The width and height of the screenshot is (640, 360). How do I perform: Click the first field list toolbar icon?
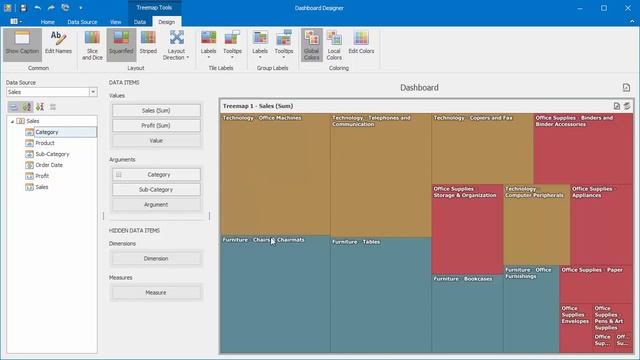pos(13,107)
